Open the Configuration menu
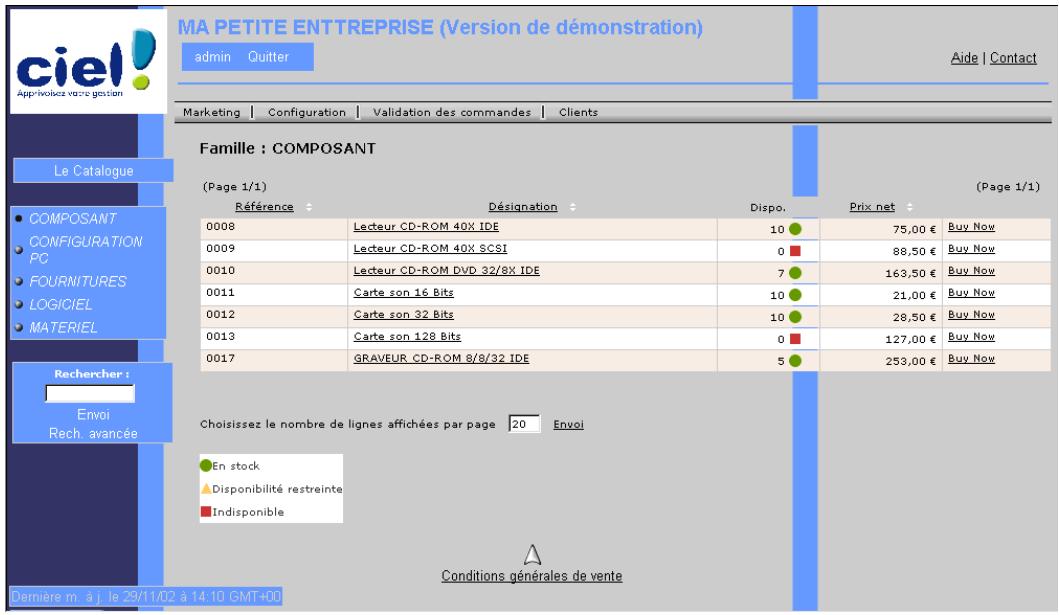 tap(307, 112)
